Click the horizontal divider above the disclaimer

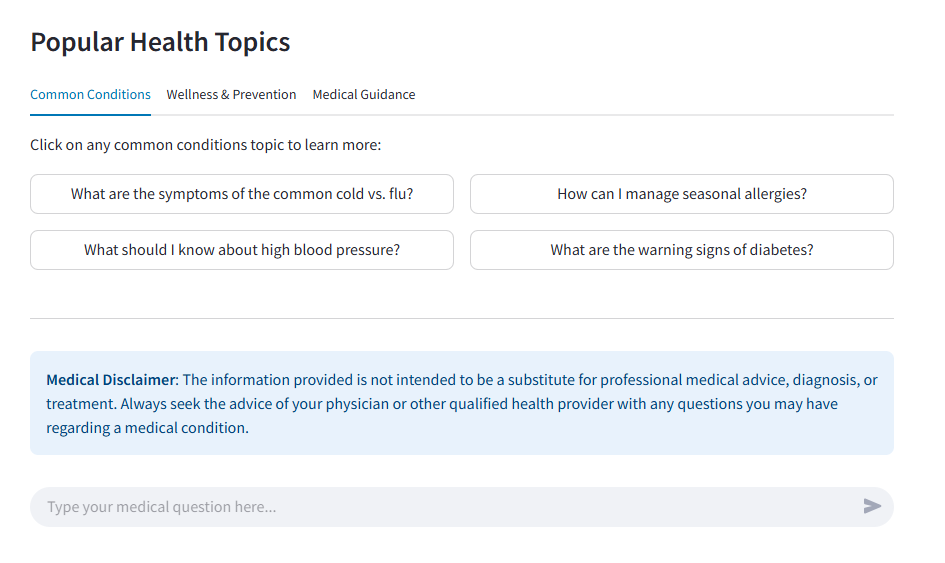(x=461, y=318)
